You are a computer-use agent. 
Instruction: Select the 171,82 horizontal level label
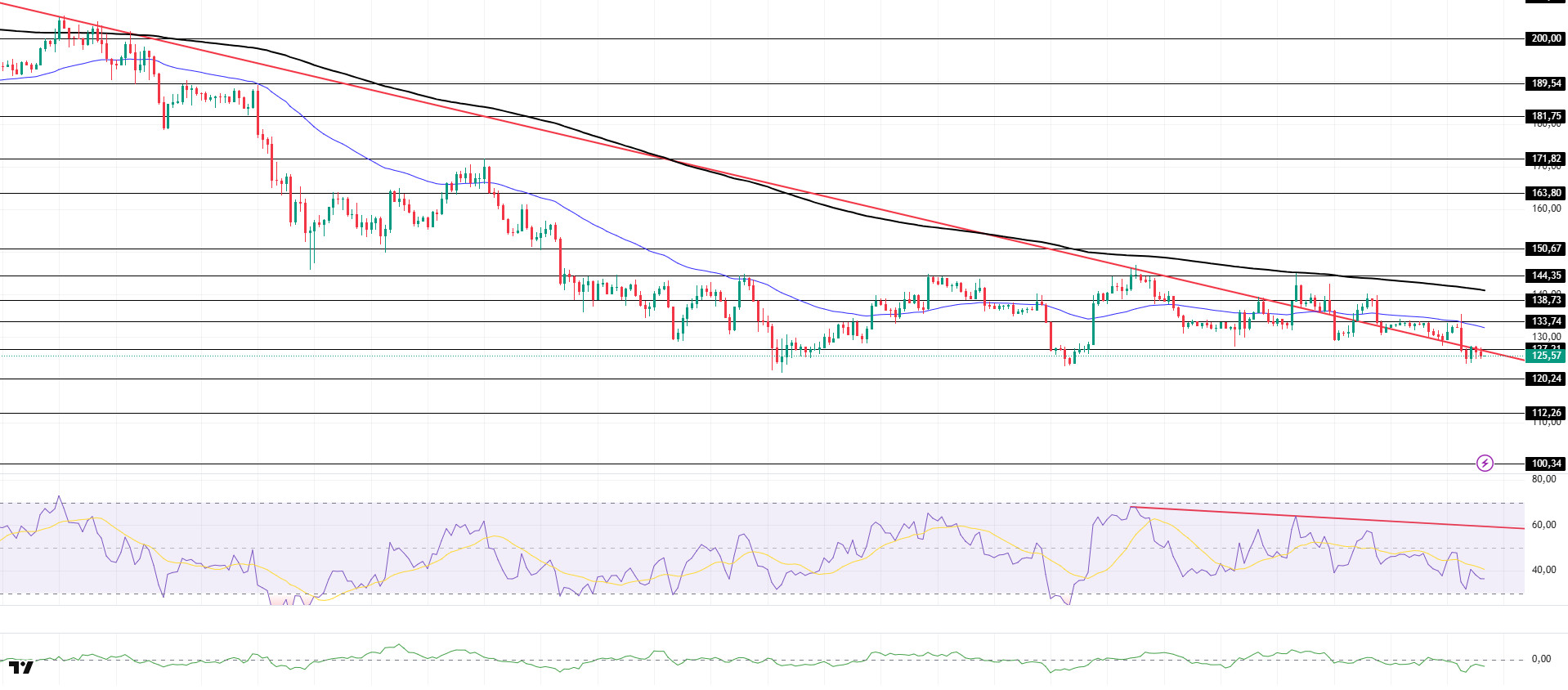[x=1545, y=159]
